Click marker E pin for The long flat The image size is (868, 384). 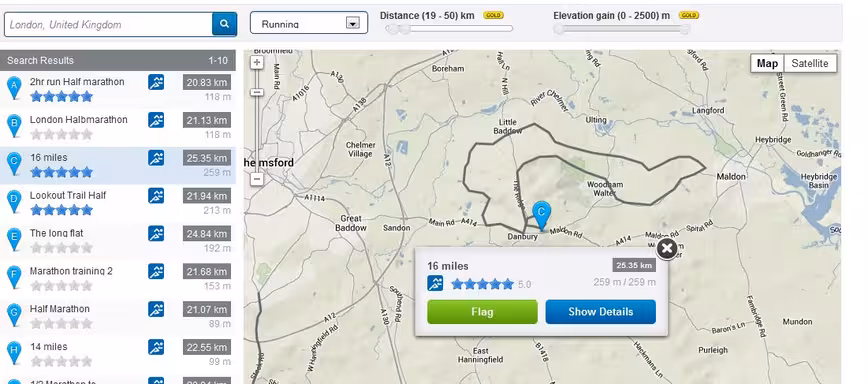[x=14, y=239]
